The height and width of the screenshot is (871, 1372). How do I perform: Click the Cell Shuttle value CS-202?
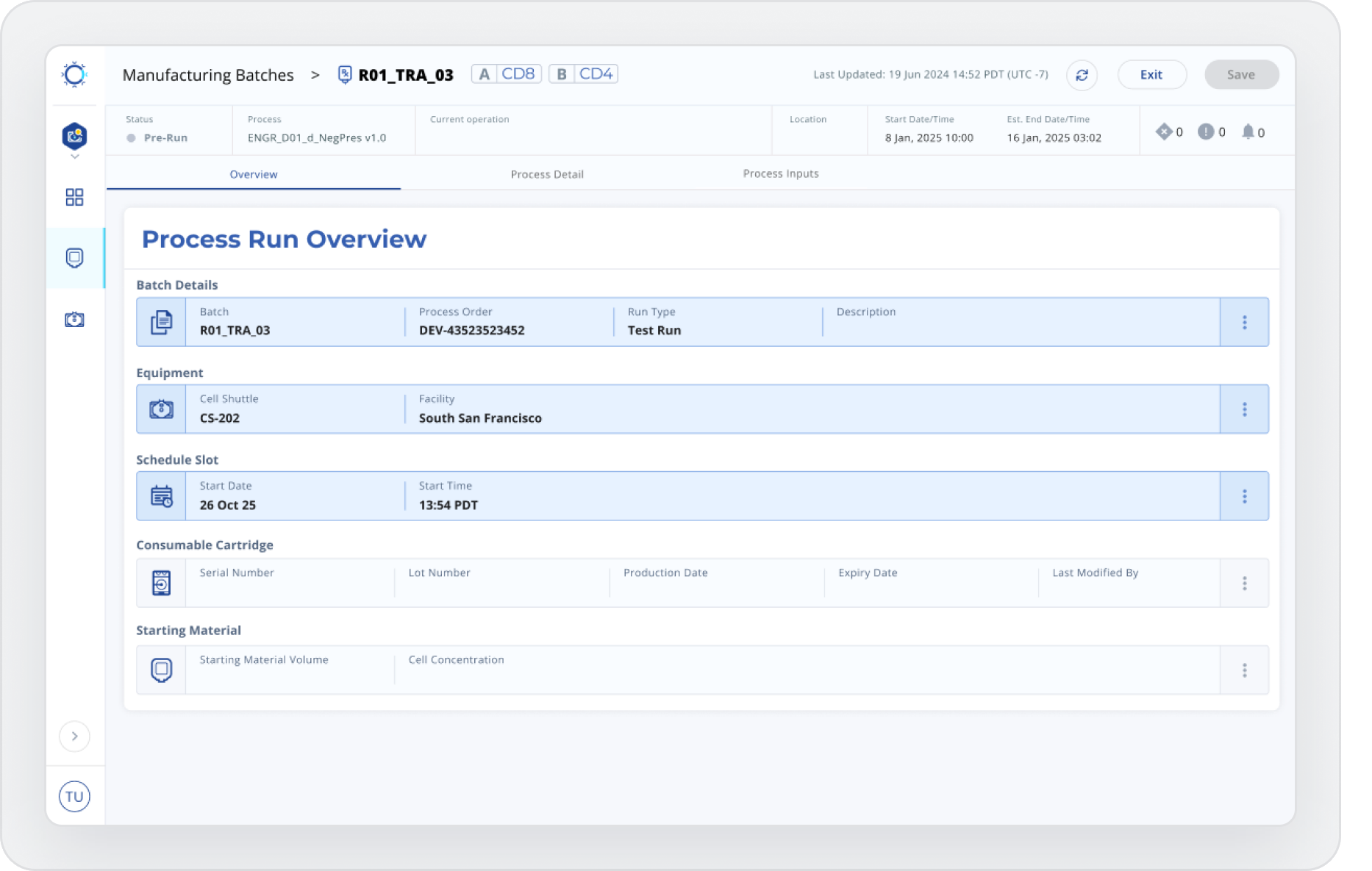(x=220, y=417)
